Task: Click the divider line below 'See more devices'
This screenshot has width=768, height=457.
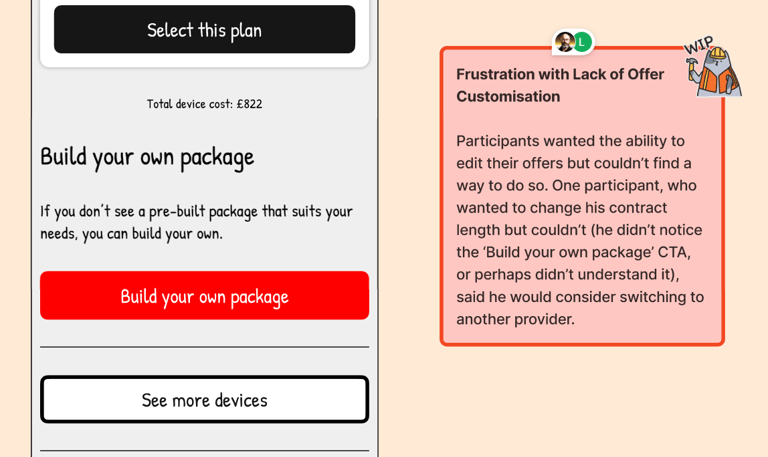Action: tap(204, 451)
